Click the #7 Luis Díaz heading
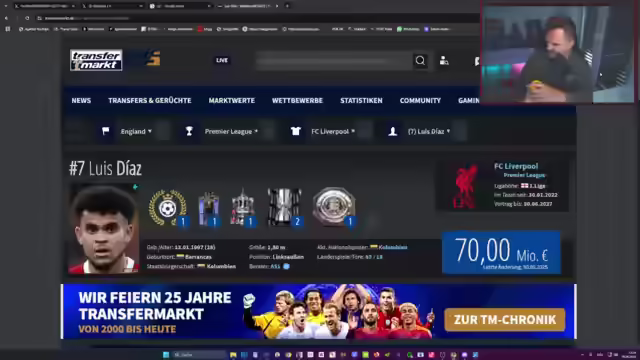This screenshot has height=360, width=640. point(105,168)
